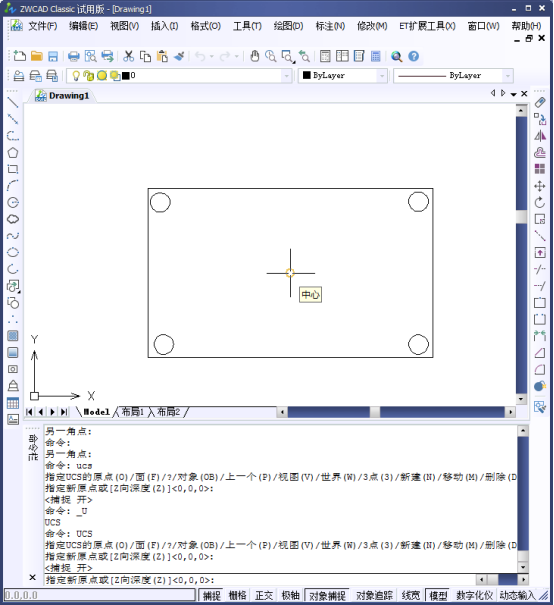Select the Mirror tool
The width and height of the screenshot is (554, 605).
(540, 136)
